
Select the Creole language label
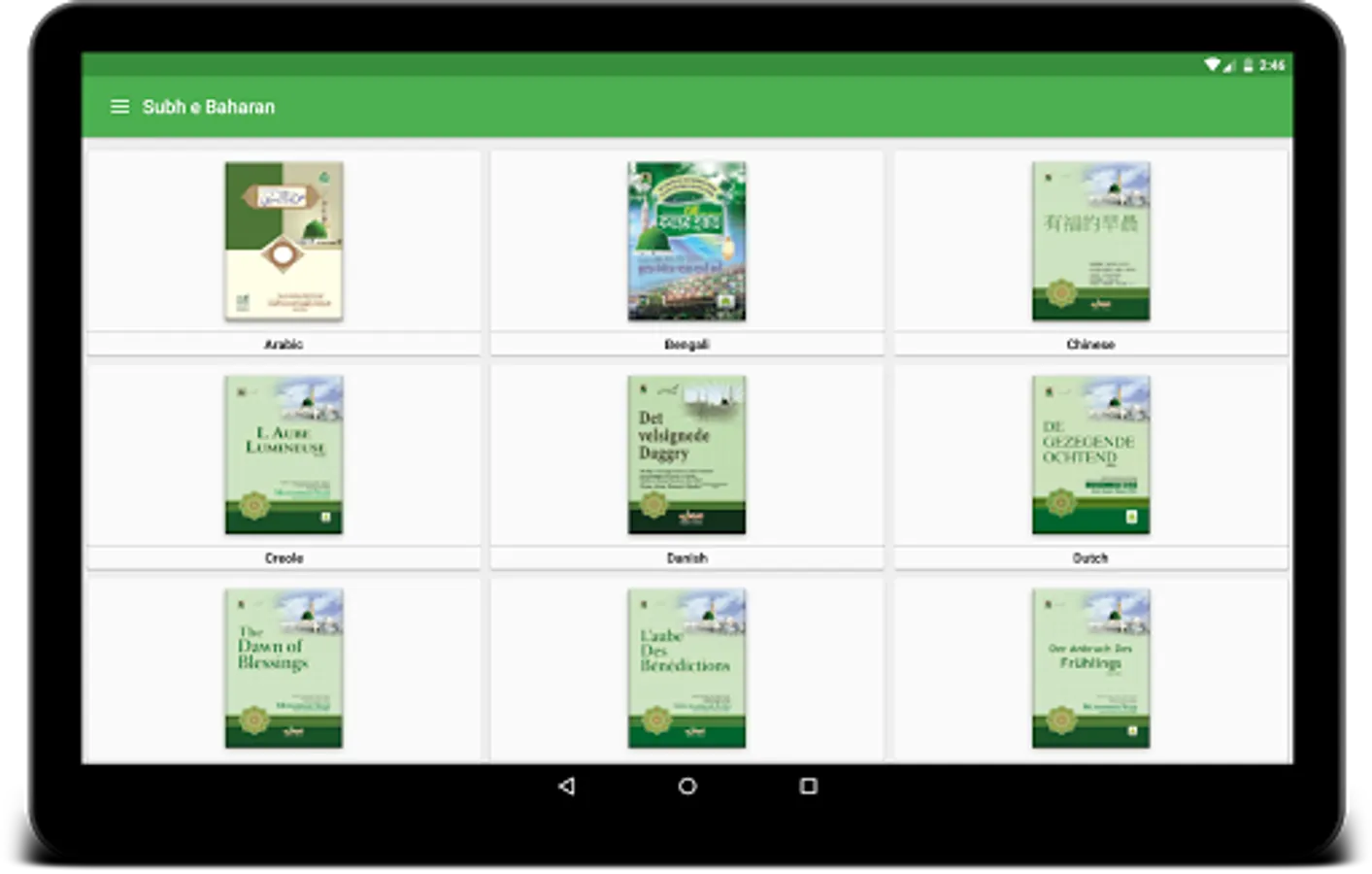[x=284, y=557]
